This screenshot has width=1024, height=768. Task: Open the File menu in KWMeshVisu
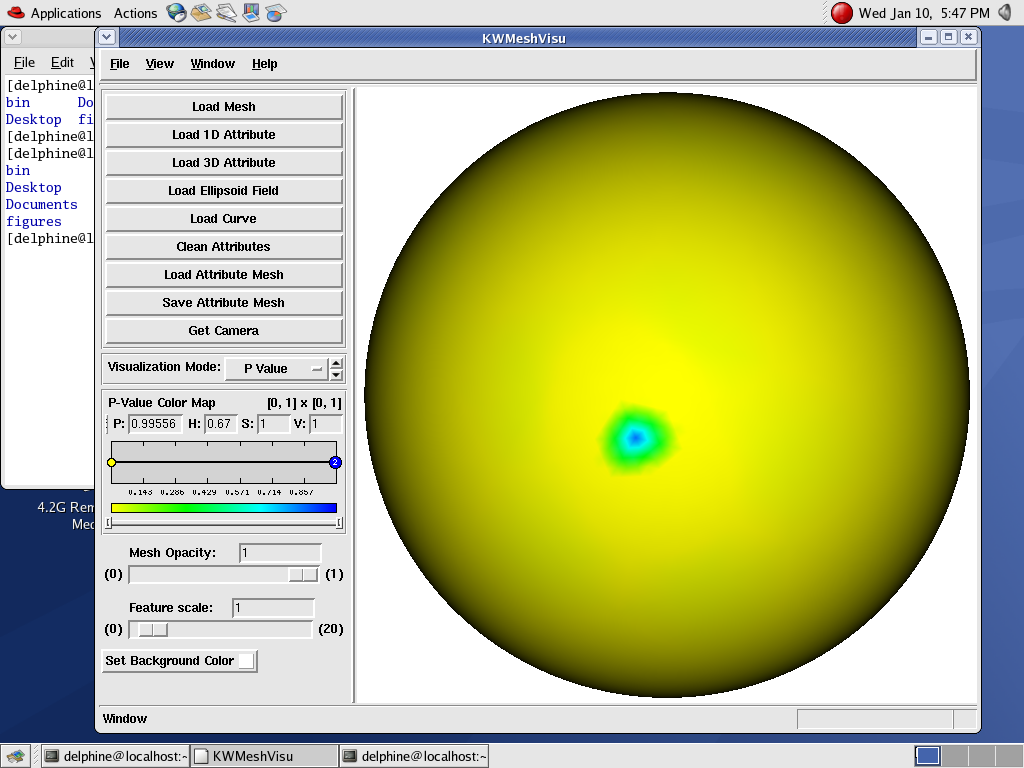tap(119, 64)
